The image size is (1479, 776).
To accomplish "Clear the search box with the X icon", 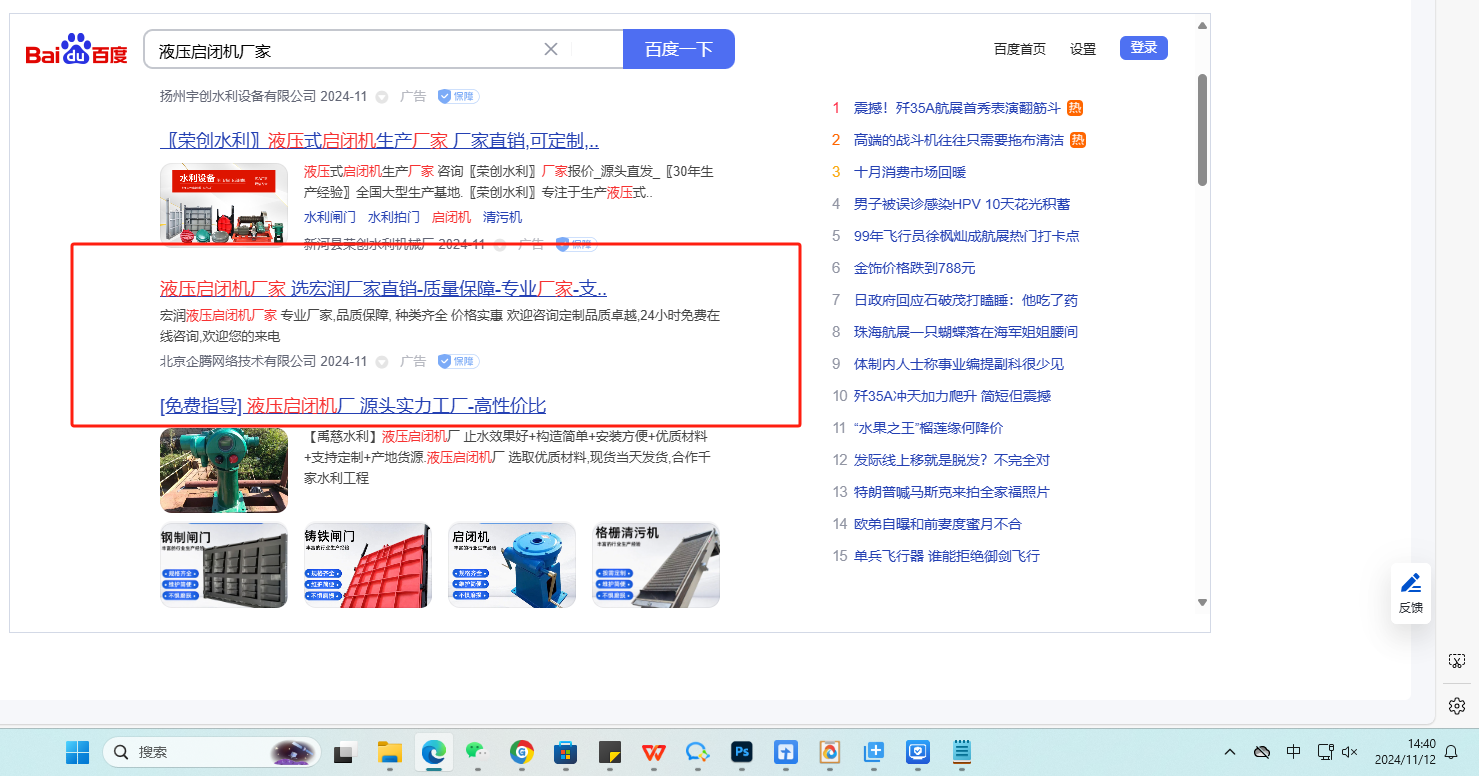I will click(551, 49).
